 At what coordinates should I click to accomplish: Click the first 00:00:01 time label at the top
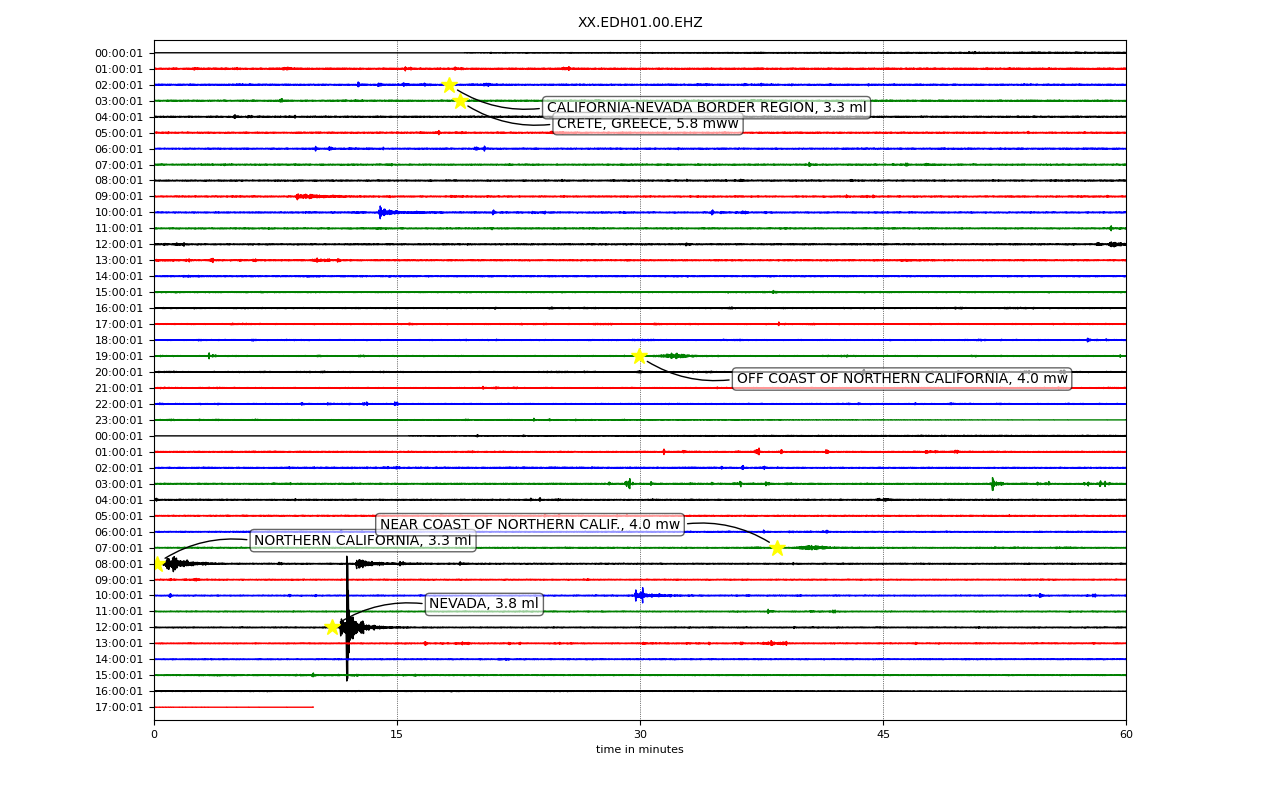119,53
